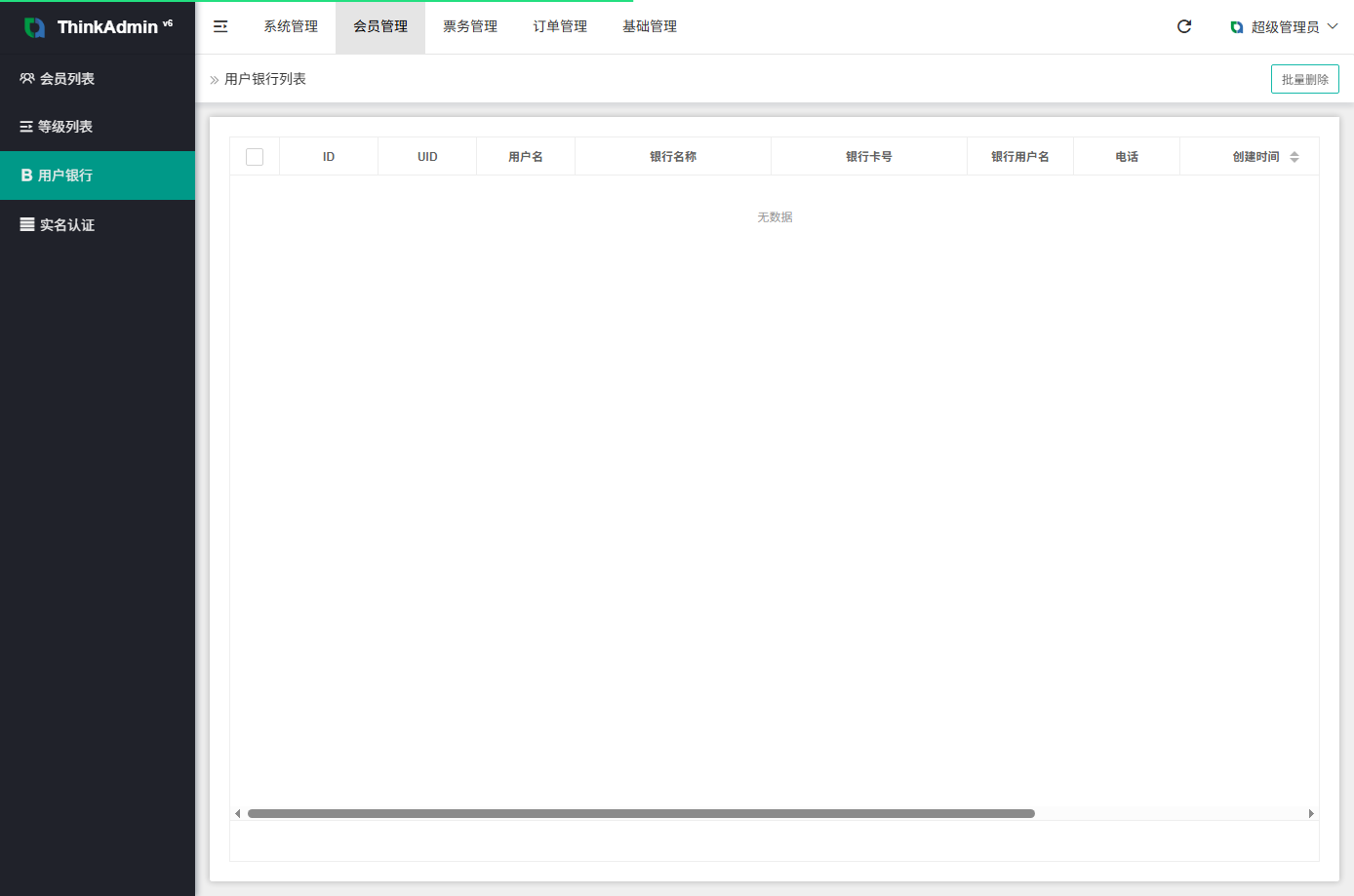Click the page refresh icon
Screen dimensions: 1354x896
click(1184, 26)
